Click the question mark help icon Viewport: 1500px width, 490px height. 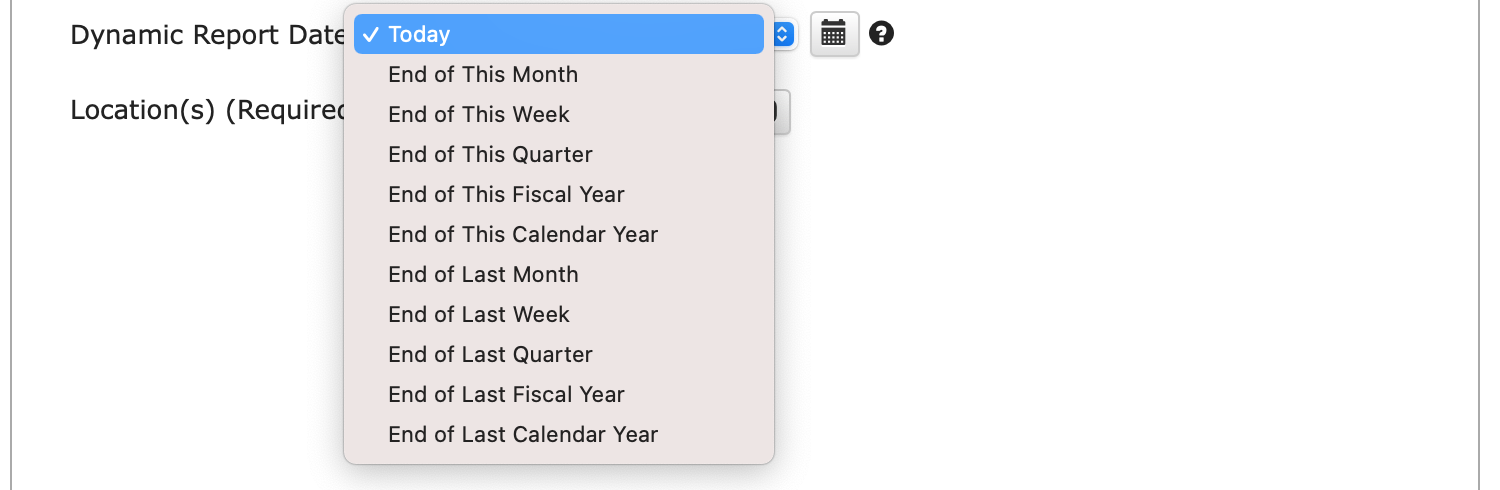(x=881, y=34)
